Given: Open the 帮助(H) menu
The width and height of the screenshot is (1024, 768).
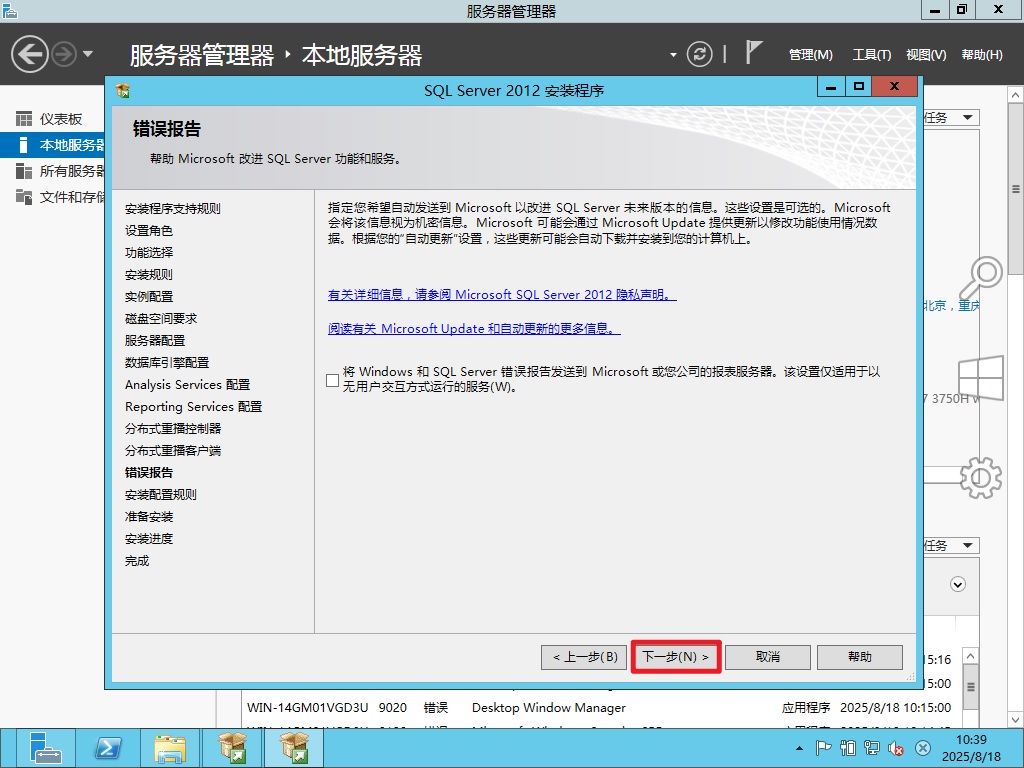Looking at the screenshot, I should pyautogui.click(x=982, y=55).
